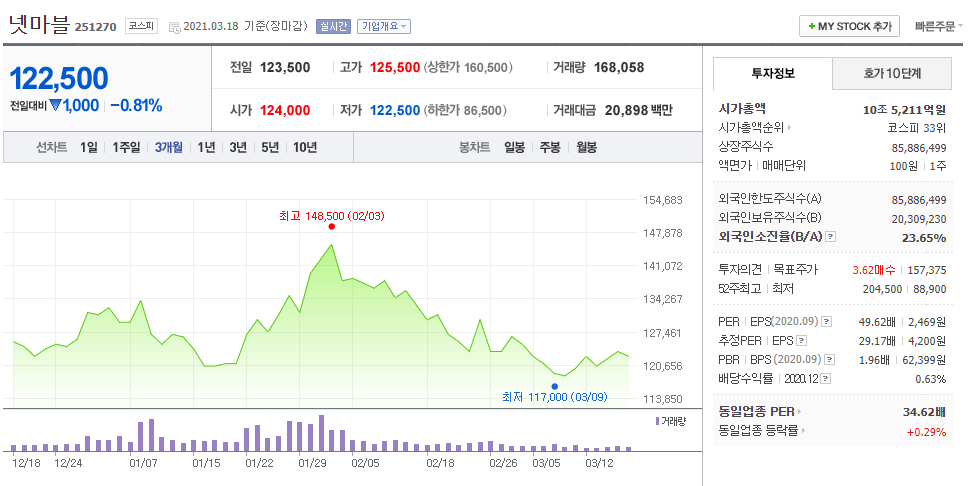Screen dimensions: 974x486
Task: Click the -0.81% change percentage
Action: [x=136, y=106]
